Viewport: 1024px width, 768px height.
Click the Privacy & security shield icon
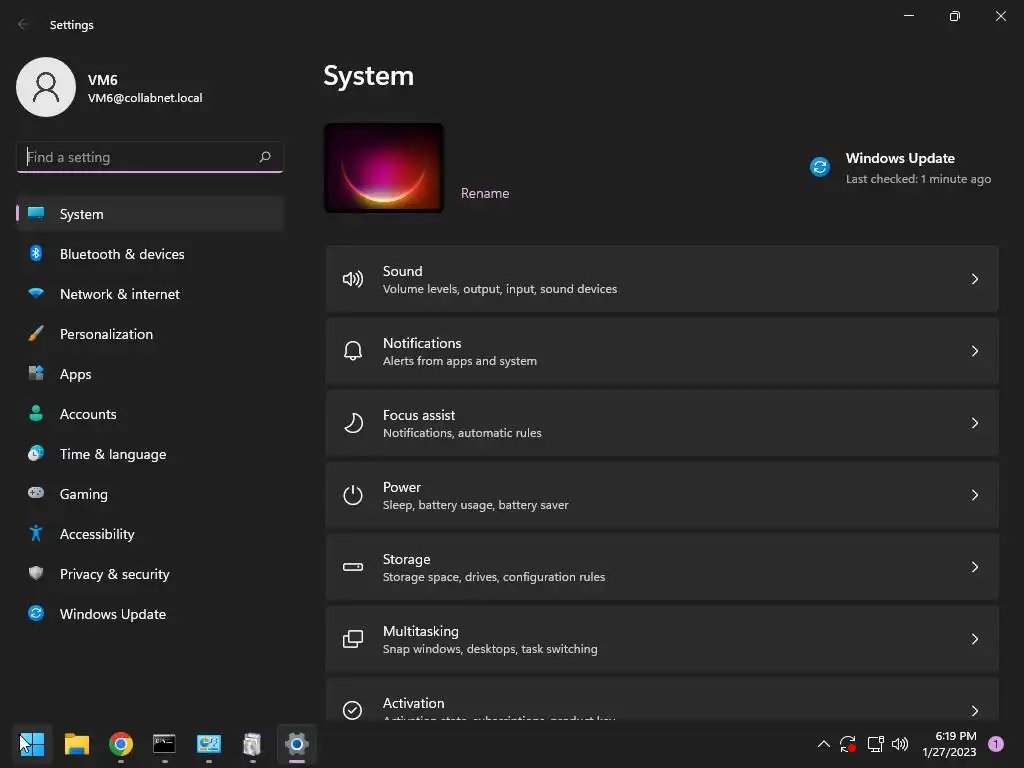point(36,573)
